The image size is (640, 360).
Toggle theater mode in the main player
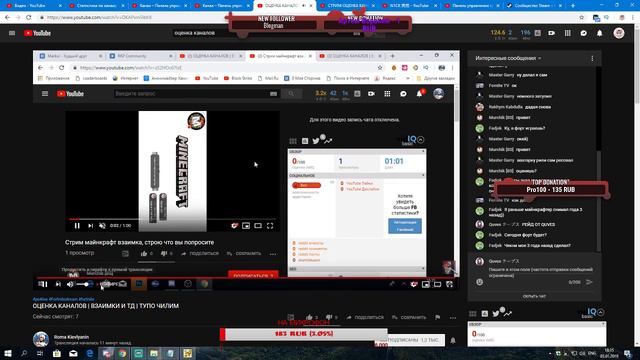pos(437,284)
